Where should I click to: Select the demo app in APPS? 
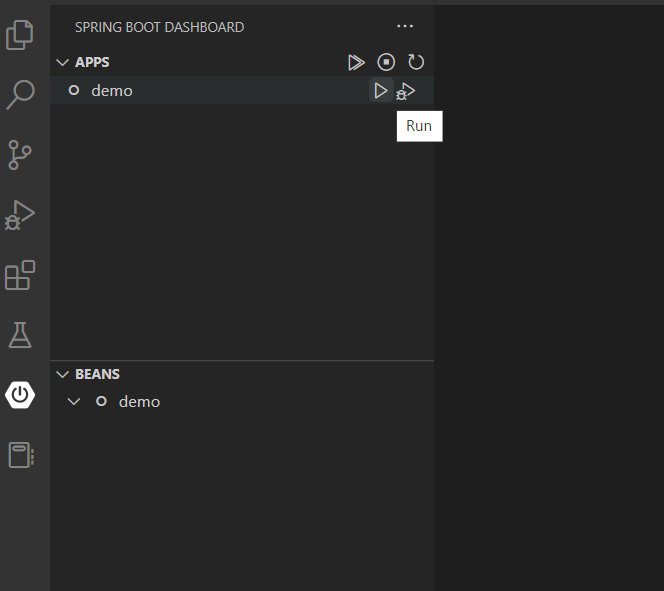[112, 91]
